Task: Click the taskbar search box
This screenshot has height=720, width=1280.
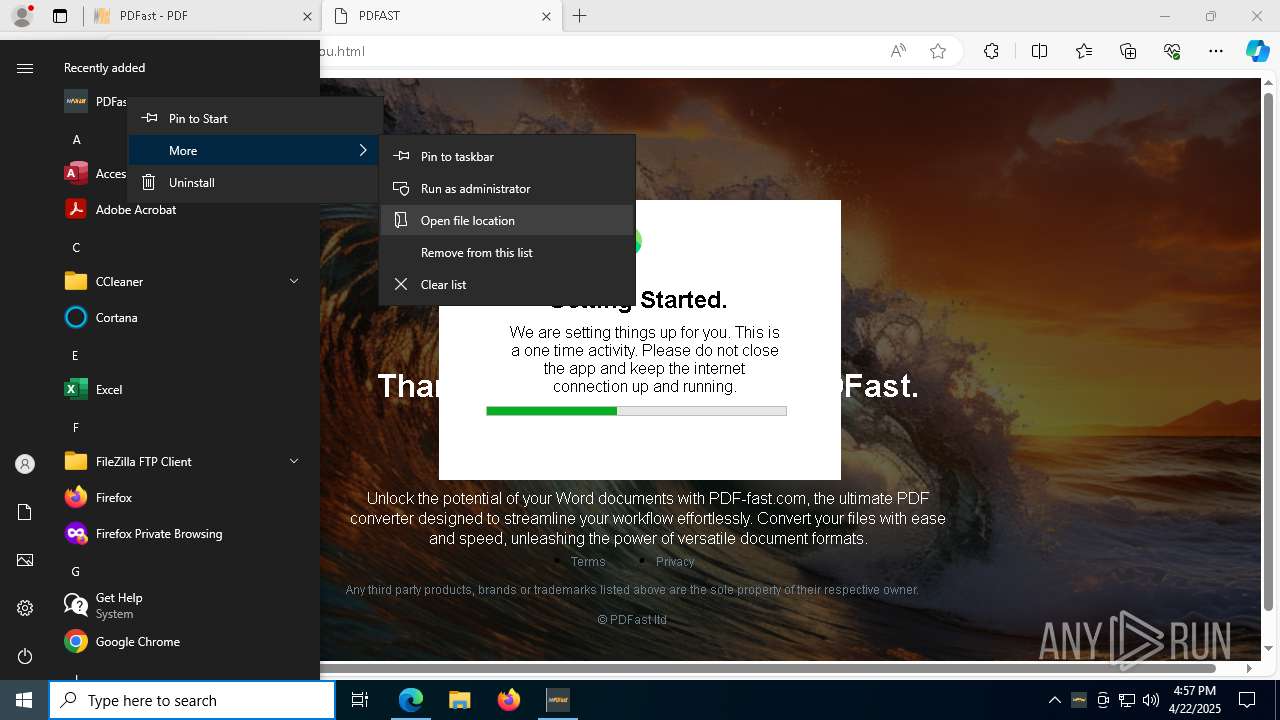Action: 192,700
